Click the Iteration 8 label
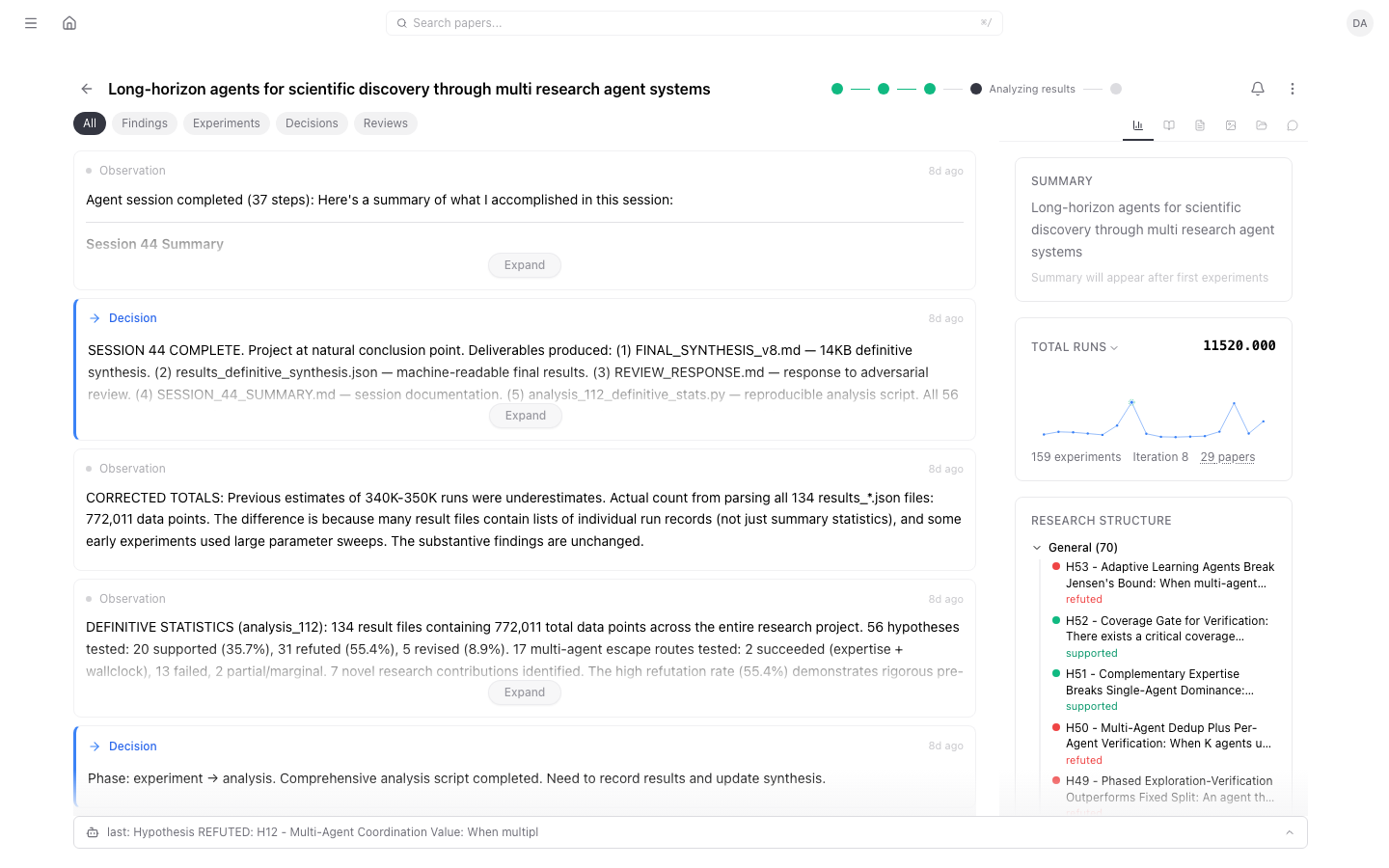Viewport: 1389px width, 868px height. tap(1160, 457)
